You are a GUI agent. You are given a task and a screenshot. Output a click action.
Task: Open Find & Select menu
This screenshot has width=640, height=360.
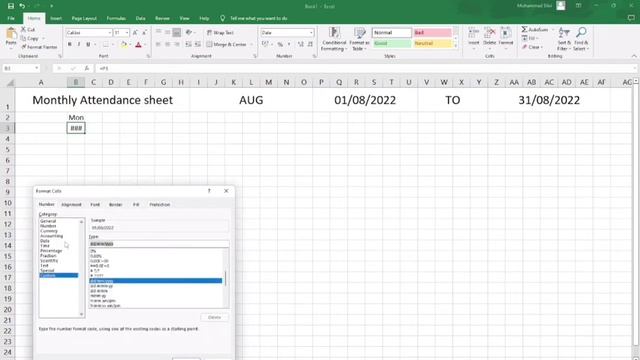point(581,39)
